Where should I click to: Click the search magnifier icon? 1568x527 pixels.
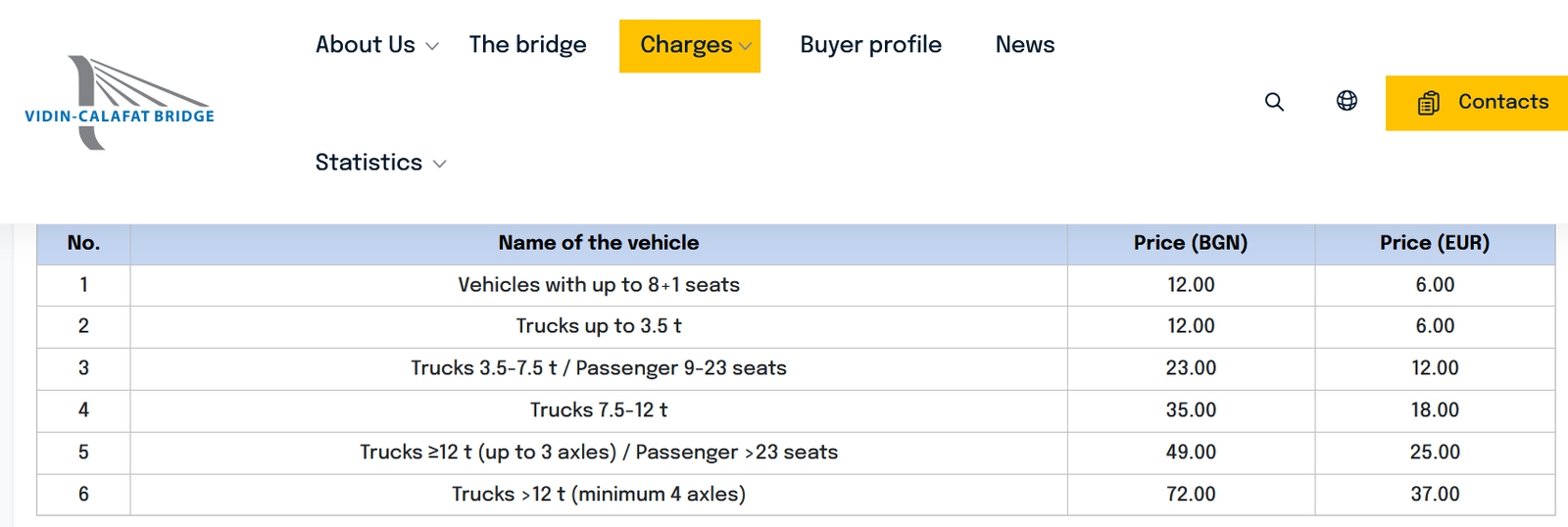point(1274,102)
